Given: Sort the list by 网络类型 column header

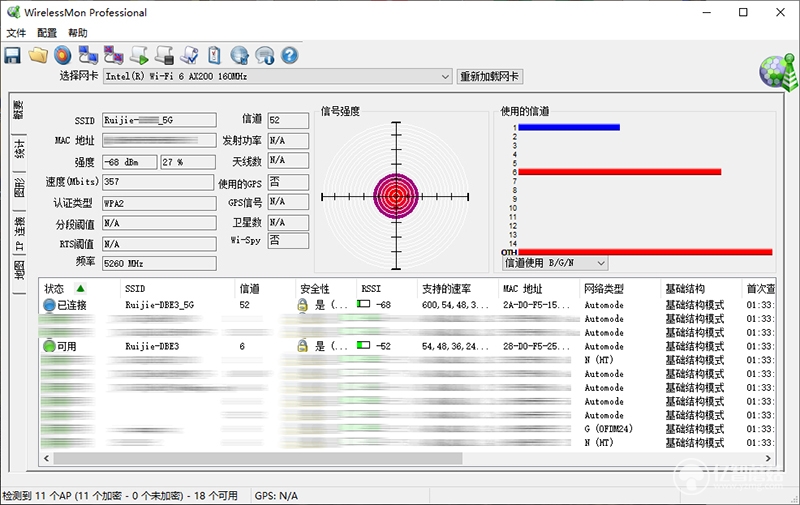Looking at the screenshot, I should tap(620, 289).
